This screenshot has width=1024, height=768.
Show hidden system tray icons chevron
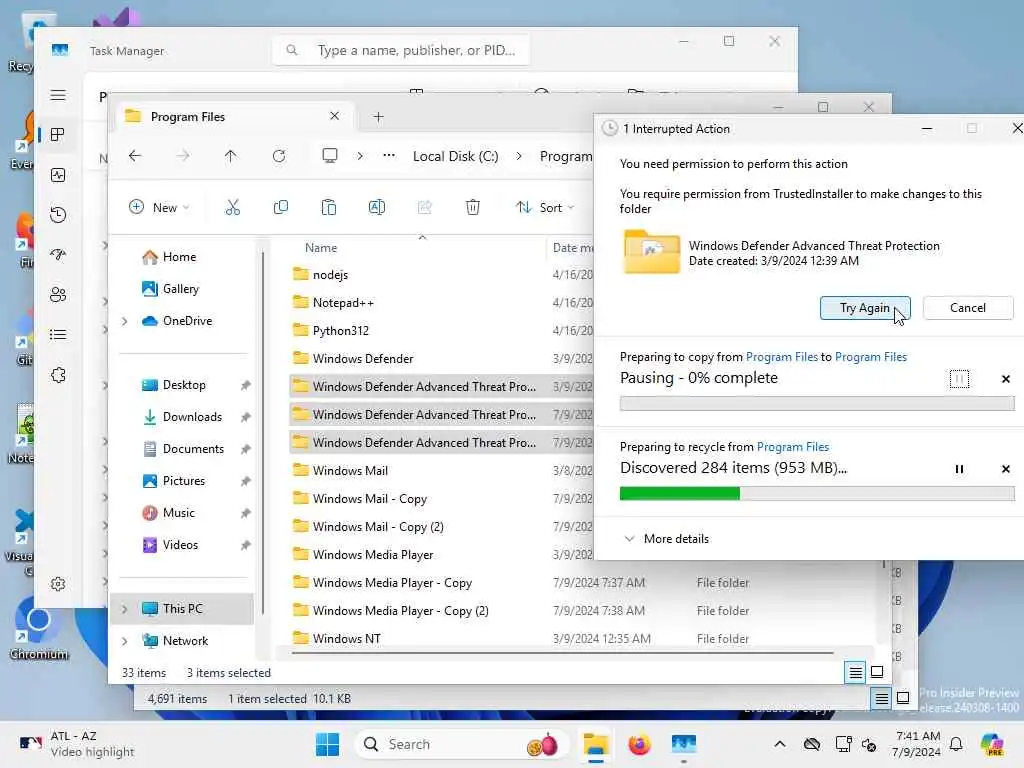coord(780,744)
